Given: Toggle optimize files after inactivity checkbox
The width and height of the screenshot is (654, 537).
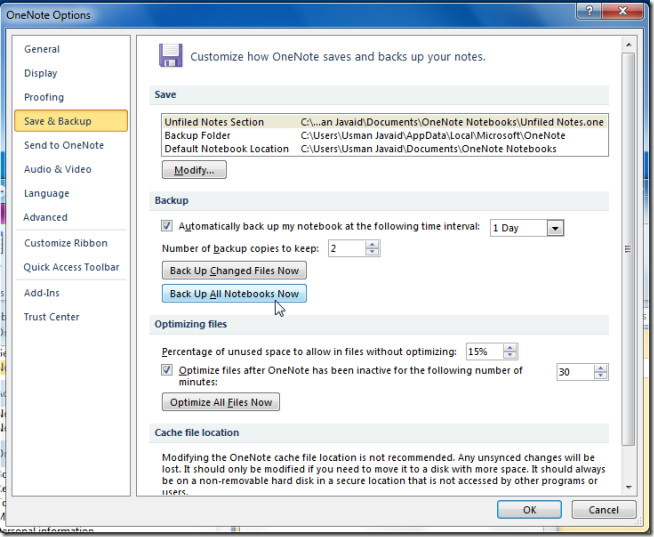Looking at the screenshot, I should (167, 370).
